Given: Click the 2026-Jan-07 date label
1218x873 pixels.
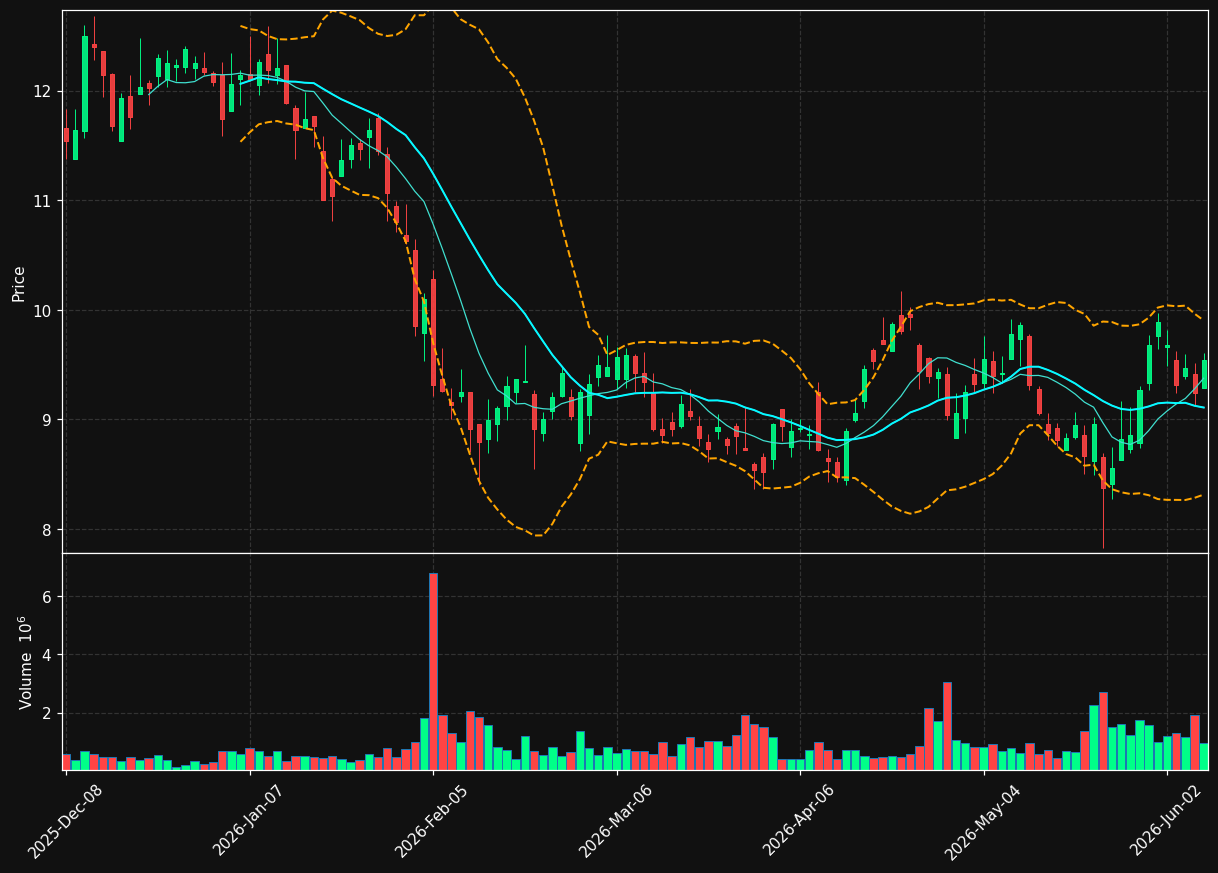Looking at the screenshot, I should (x=249, y=821).
